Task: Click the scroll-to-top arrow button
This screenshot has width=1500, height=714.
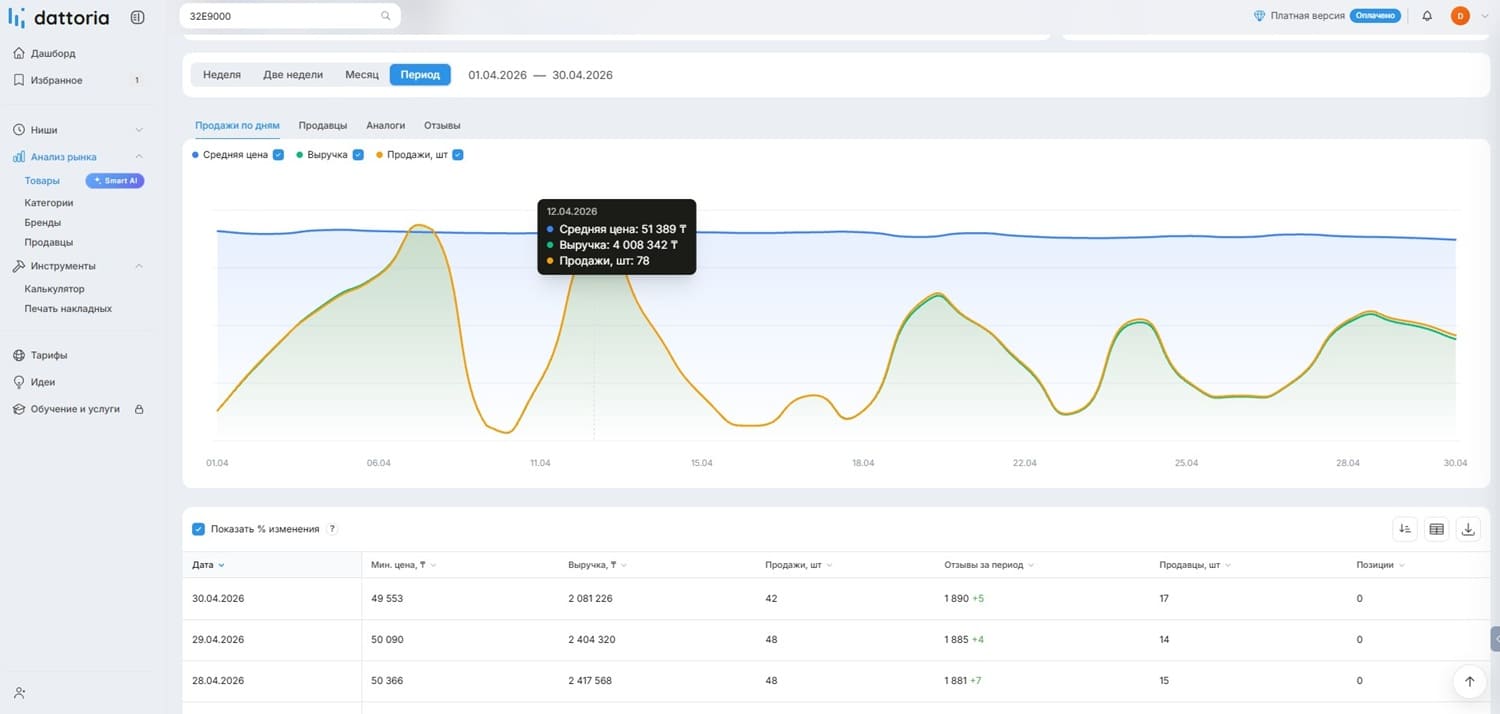Action: (x=1469, y=681)
